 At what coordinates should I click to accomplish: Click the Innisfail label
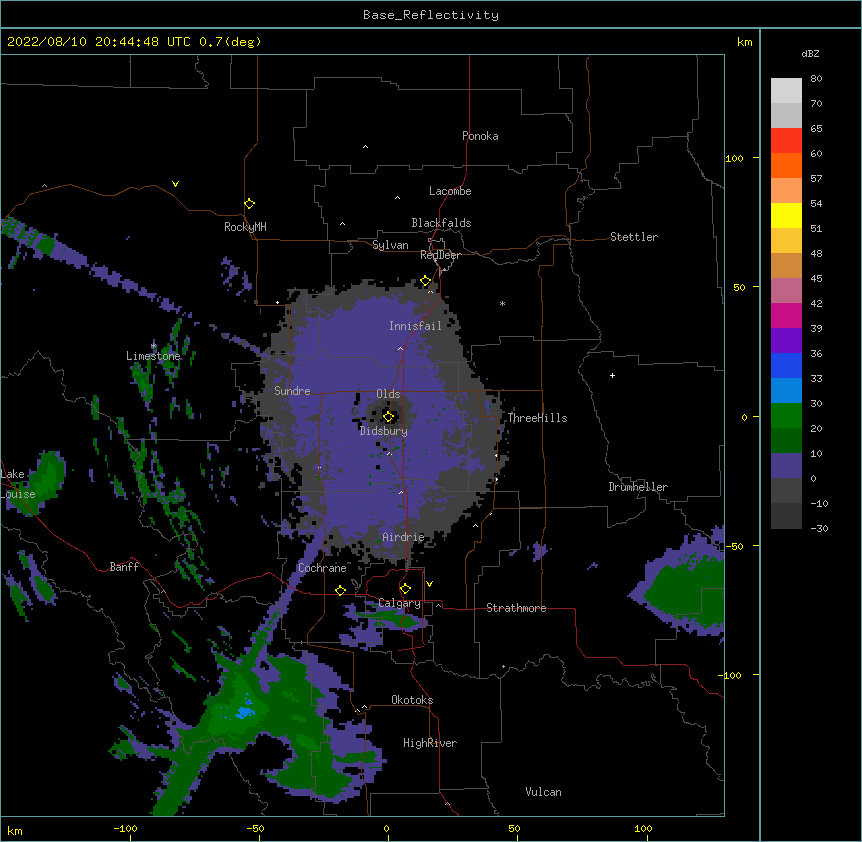[415, 326]
